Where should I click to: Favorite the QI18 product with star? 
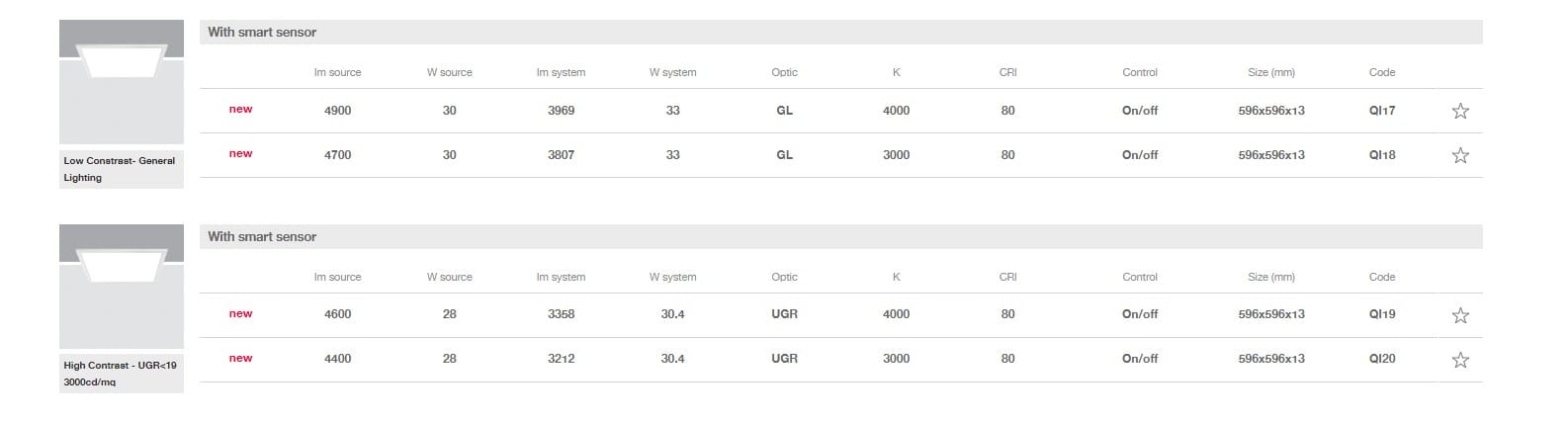1460,155
